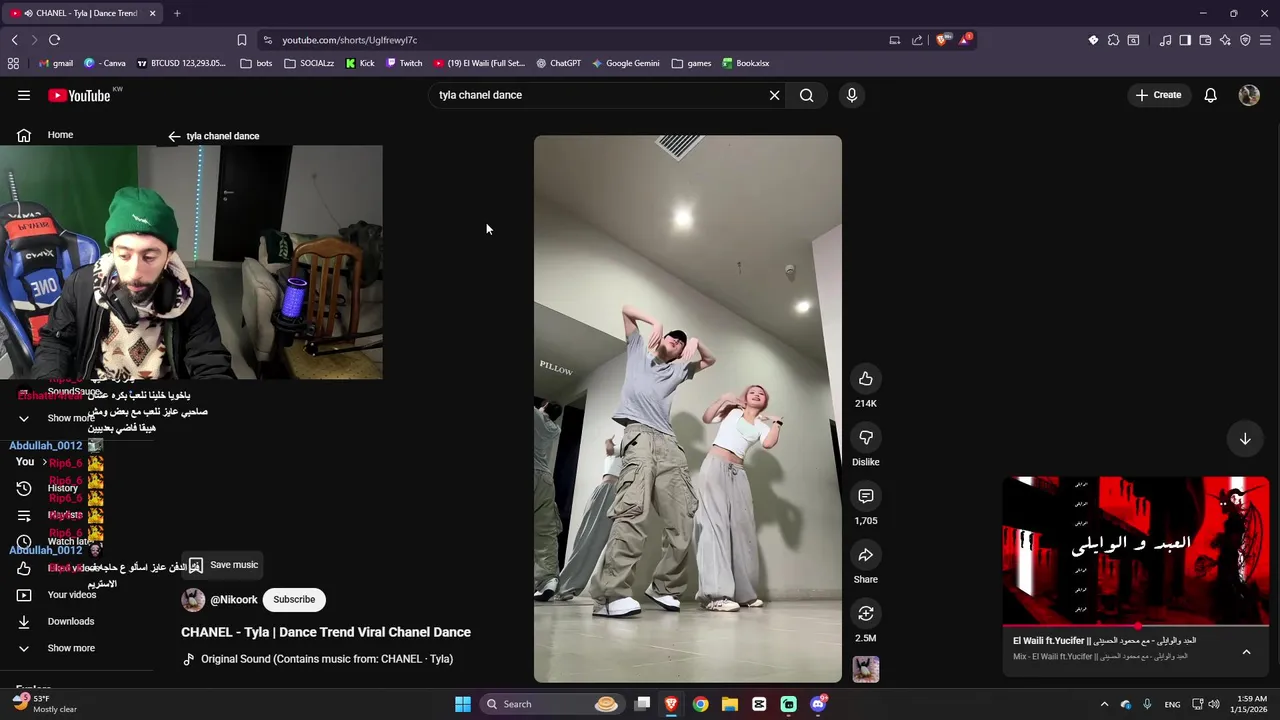Open the new tab plus button
Image resolution: width=1280 pixels, height=720 pixels.
pos(177,13)
